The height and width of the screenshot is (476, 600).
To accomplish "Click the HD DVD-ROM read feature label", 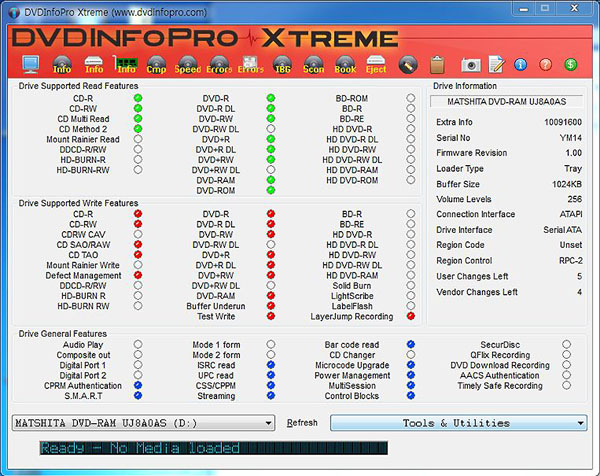I will [x=352, y=180].
